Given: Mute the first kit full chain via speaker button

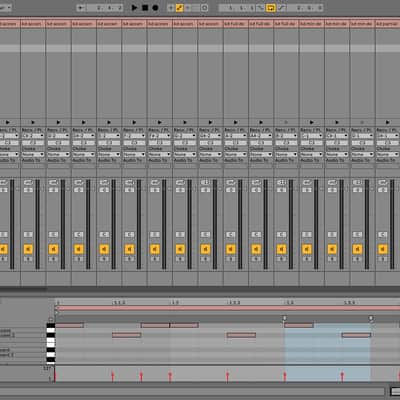Looking at the screenshot, I should 231,249.
